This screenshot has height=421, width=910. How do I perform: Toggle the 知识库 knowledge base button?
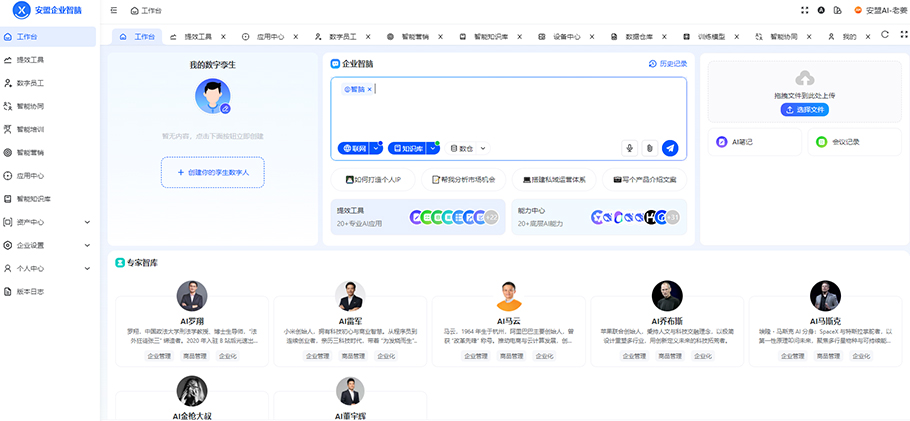click(408, 148)
